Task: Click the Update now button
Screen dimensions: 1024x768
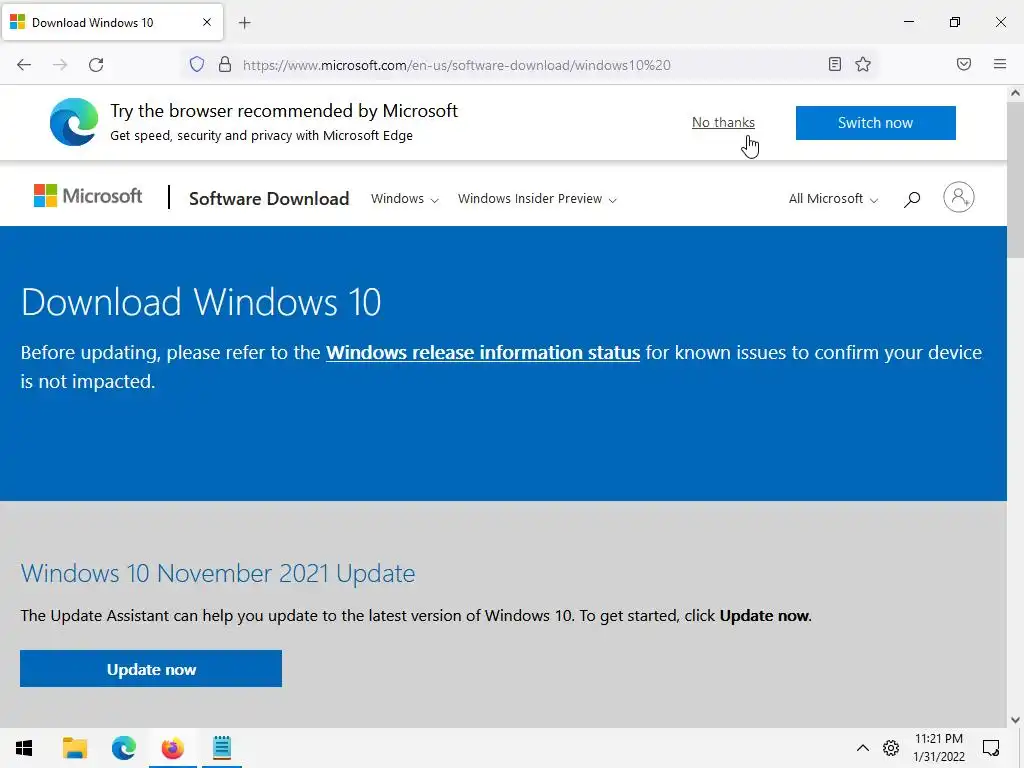Action: (151, 669)
